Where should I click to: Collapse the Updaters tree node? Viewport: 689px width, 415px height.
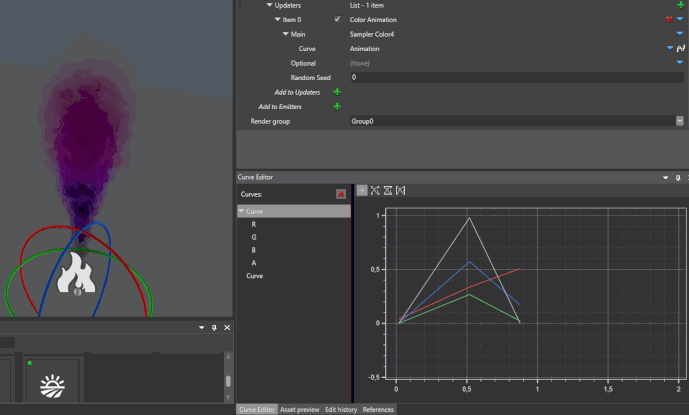click(x=269, y=5)
